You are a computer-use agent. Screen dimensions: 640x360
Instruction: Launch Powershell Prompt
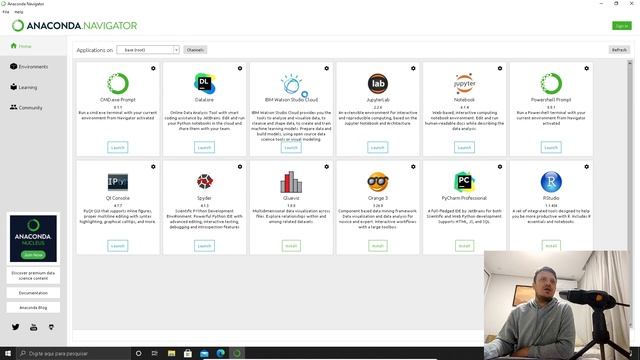click(x=551, y=147)
